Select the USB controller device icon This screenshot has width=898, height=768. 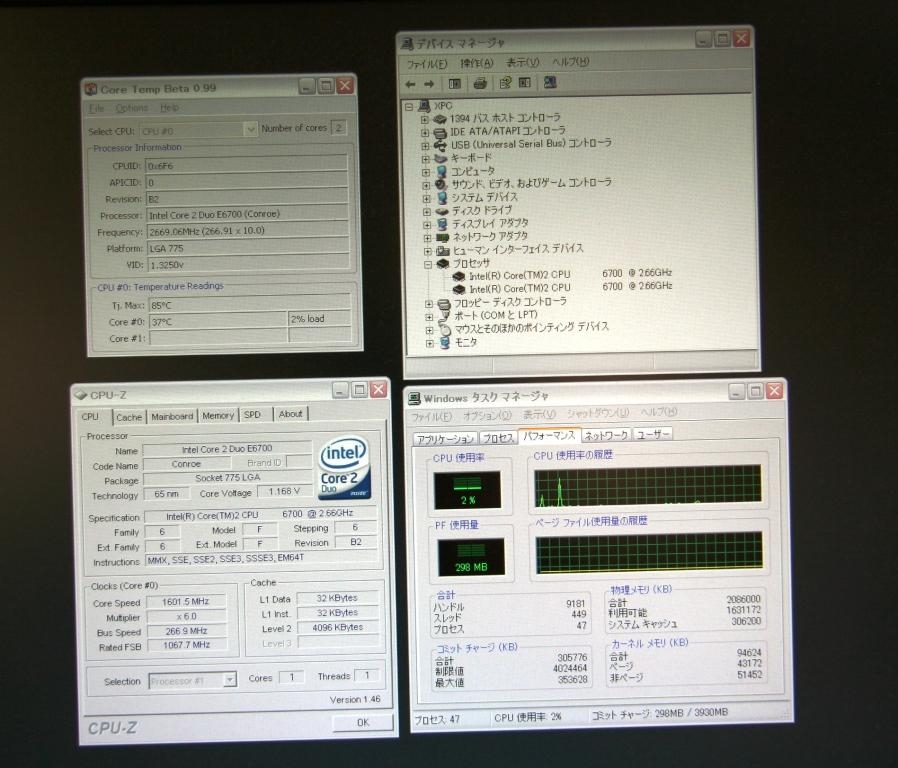pos(440,145)
